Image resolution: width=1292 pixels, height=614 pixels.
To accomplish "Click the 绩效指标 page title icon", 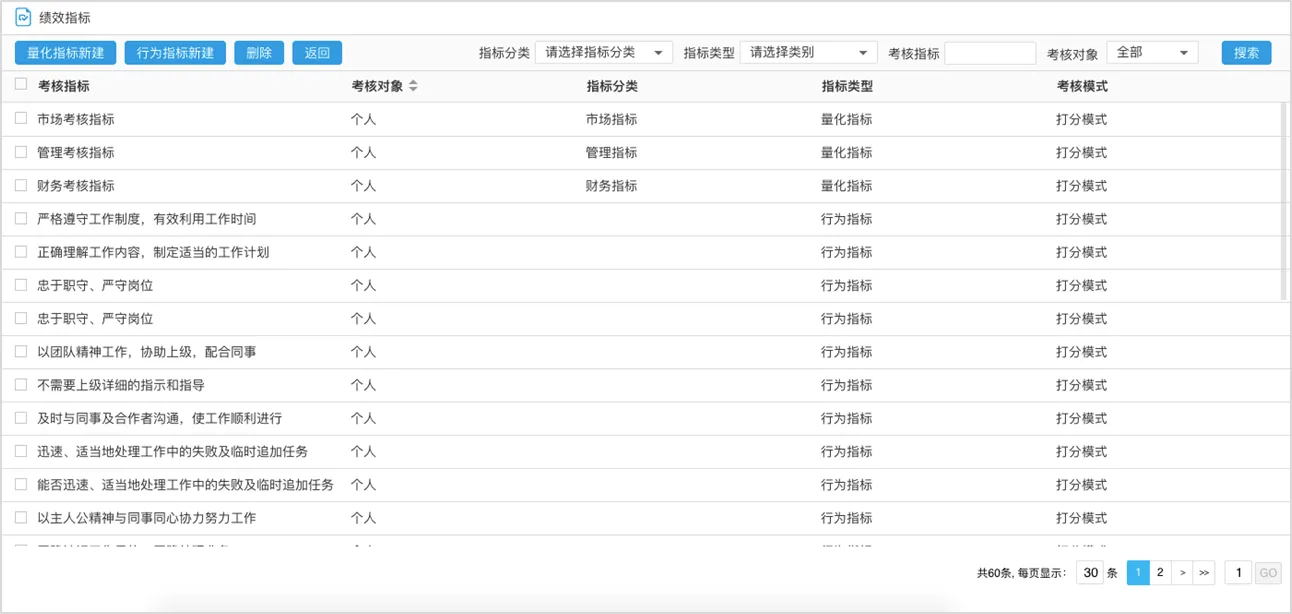I will 22,17.
